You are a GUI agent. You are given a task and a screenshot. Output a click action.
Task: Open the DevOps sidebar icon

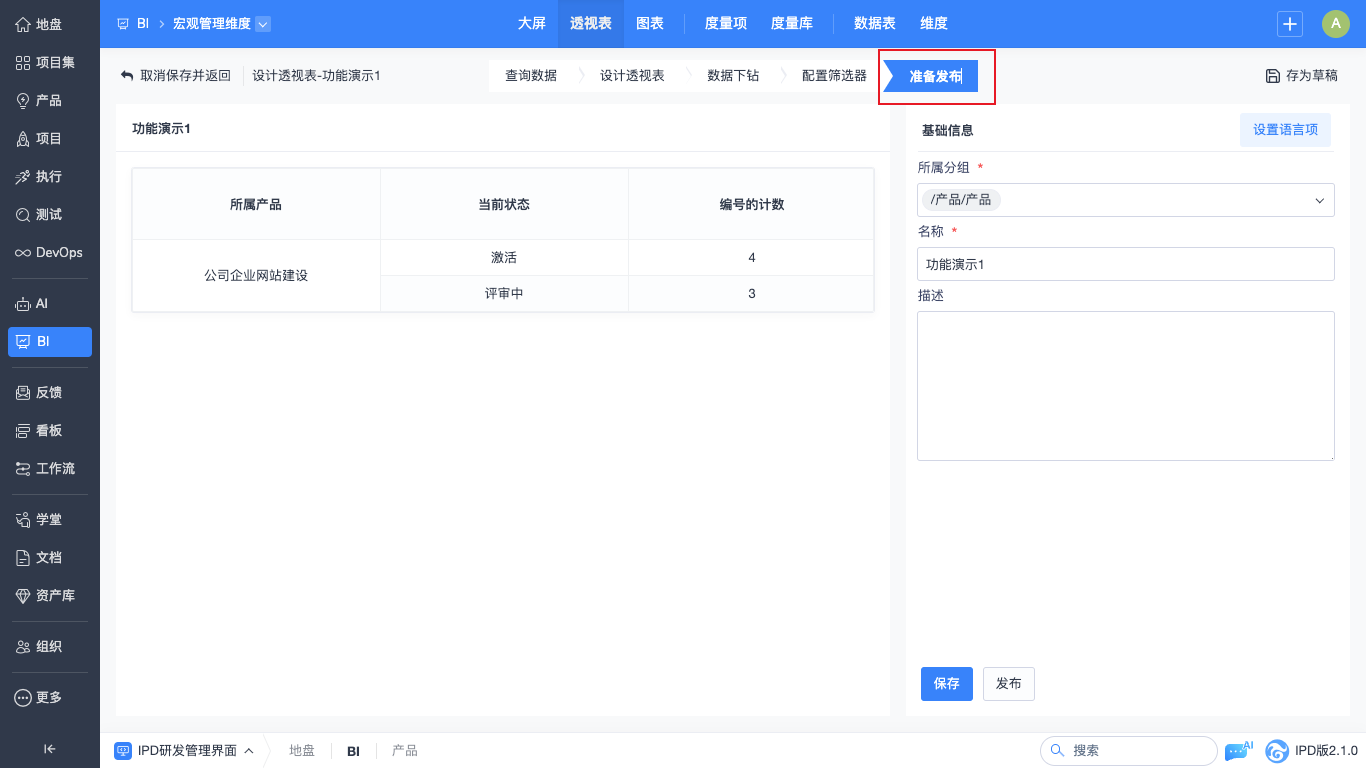pyautogui.click(x=23, y=253)
